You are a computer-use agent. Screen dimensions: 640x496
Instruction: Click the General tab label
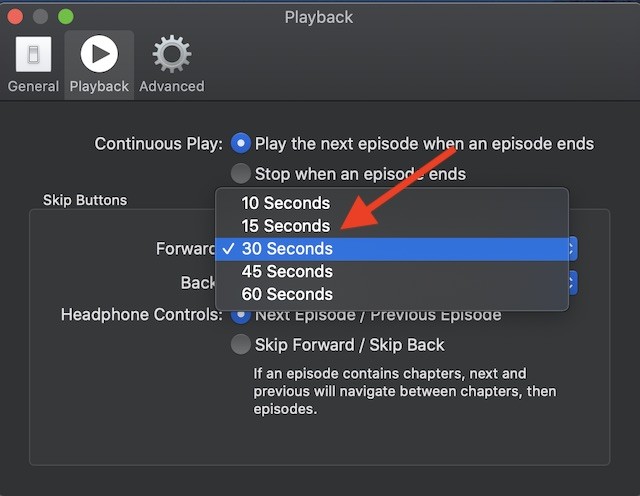(x=33, y=87)
